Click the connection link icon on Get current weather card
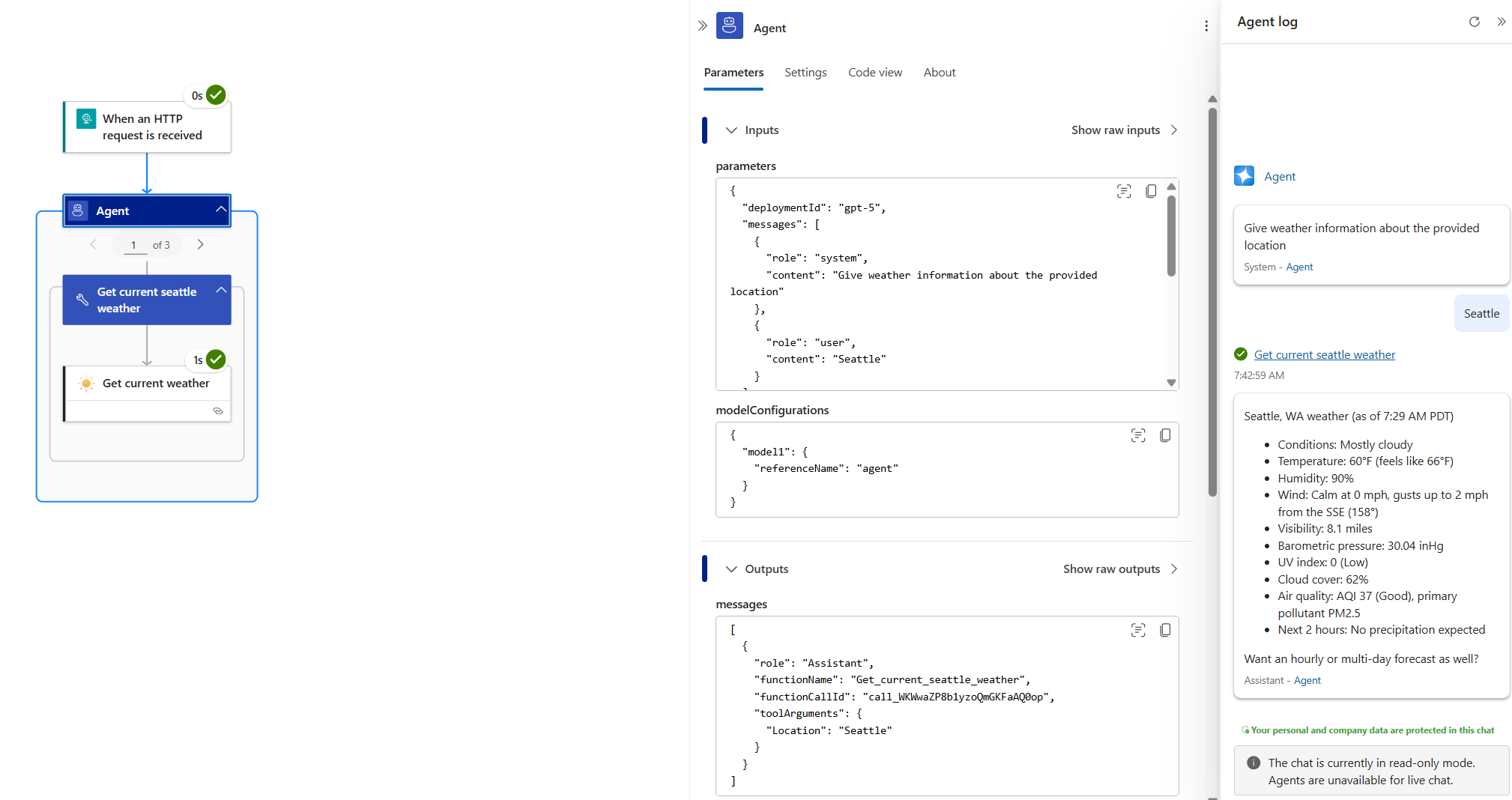The image size is (1512, 800). pos(218,411)
